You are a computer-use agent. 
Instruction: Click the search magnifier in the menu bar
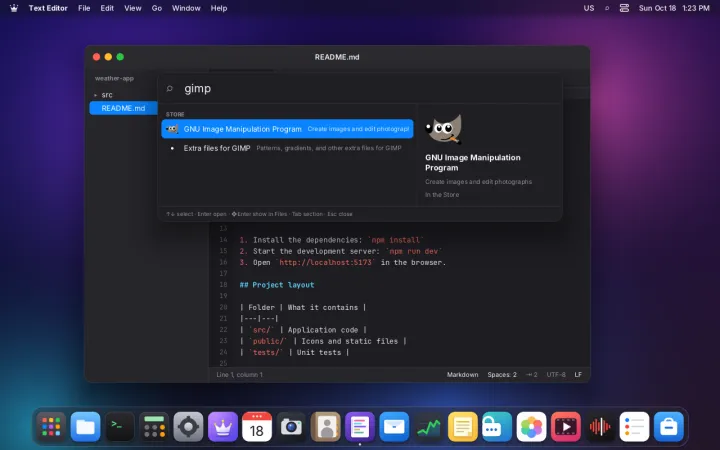[607, 8]
